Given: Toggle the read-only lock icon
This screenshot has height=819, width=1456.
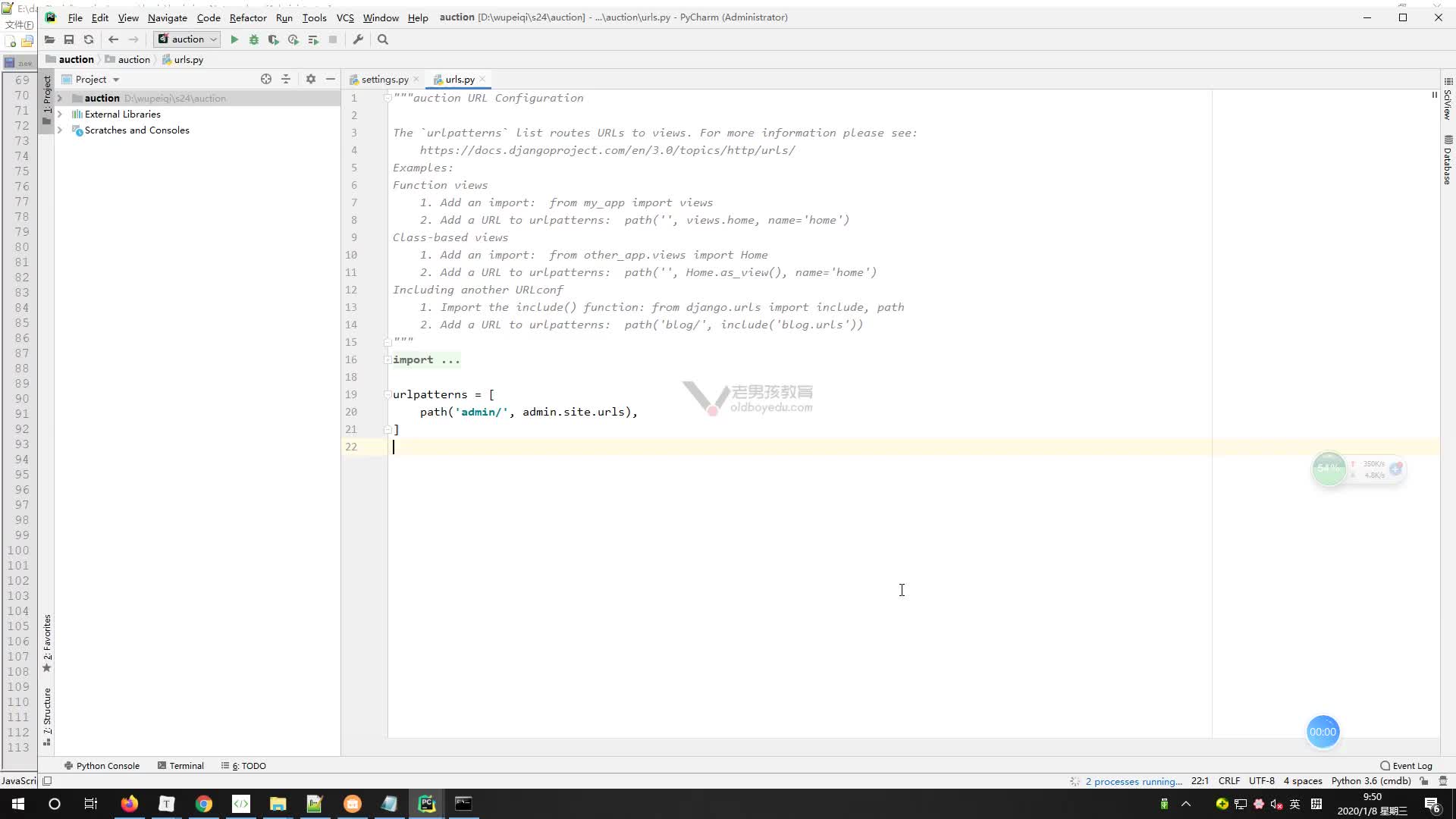Looking at the screenshot, I should [x=1424, y=781].
